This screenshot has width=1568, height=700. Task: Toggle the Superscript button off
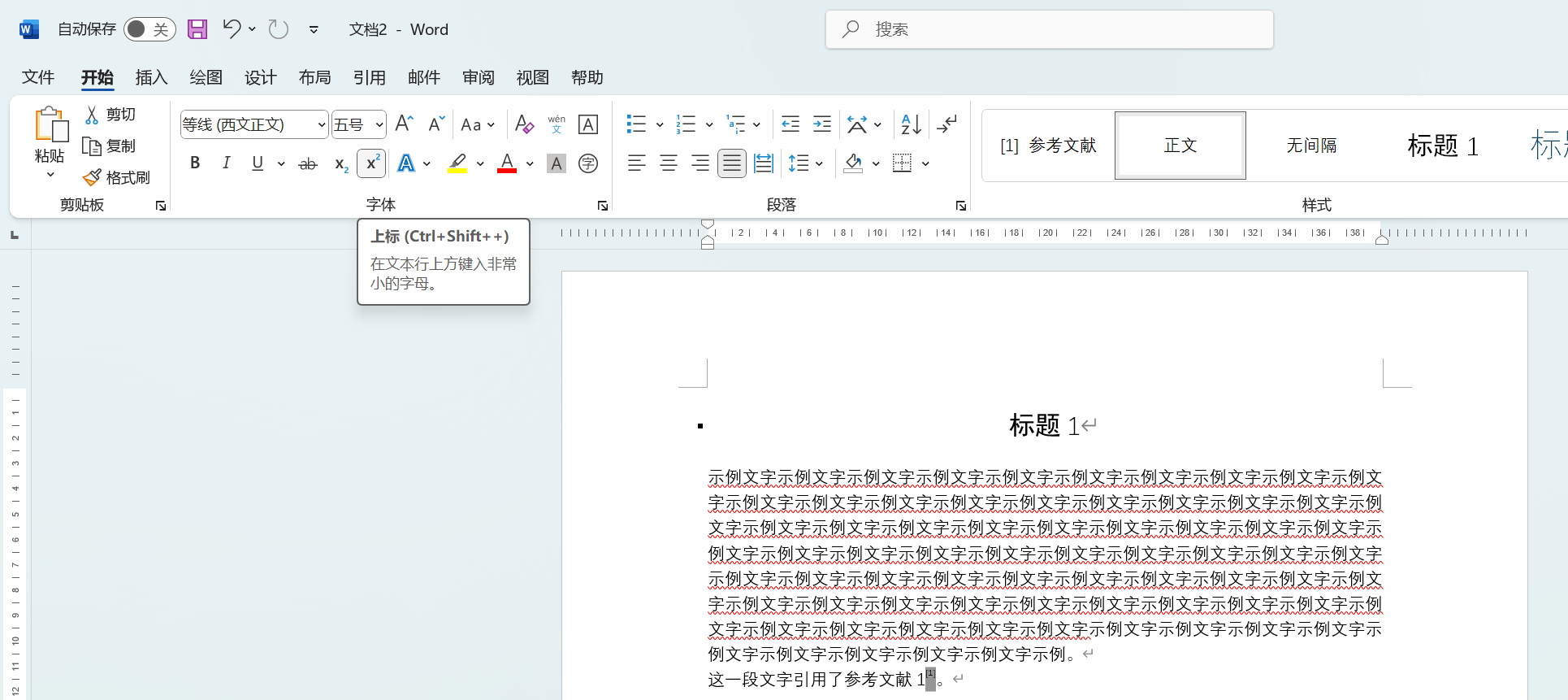(371, 163)
